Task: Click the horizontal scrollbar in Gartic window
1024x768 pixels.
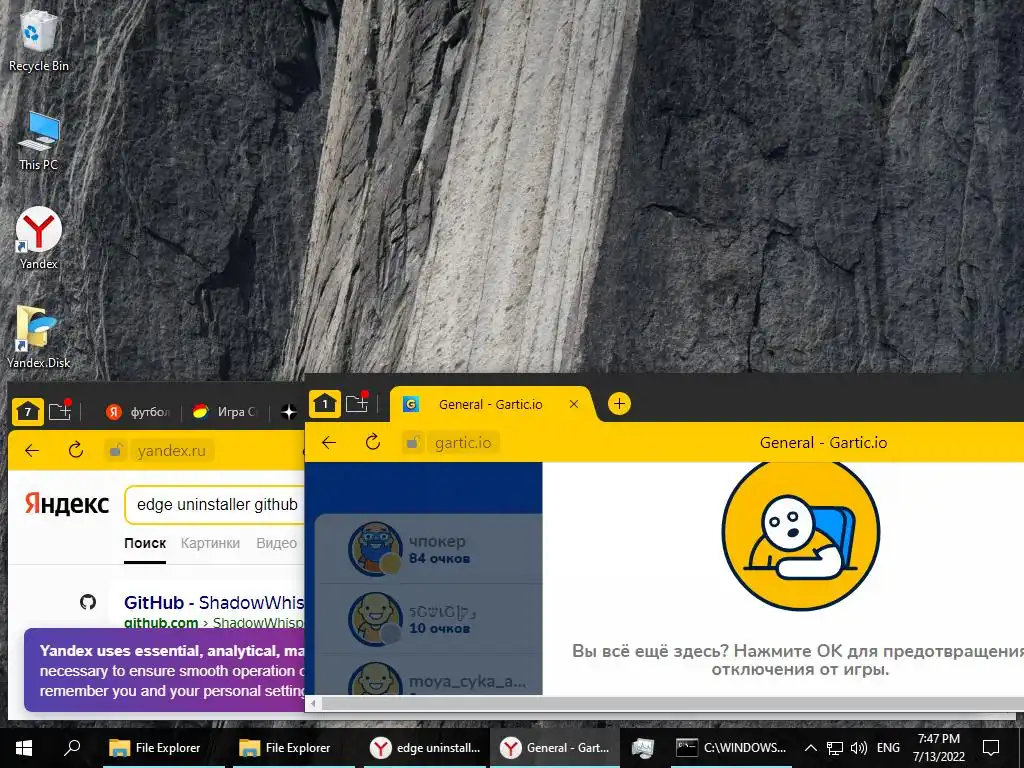Action: [673, 703]
